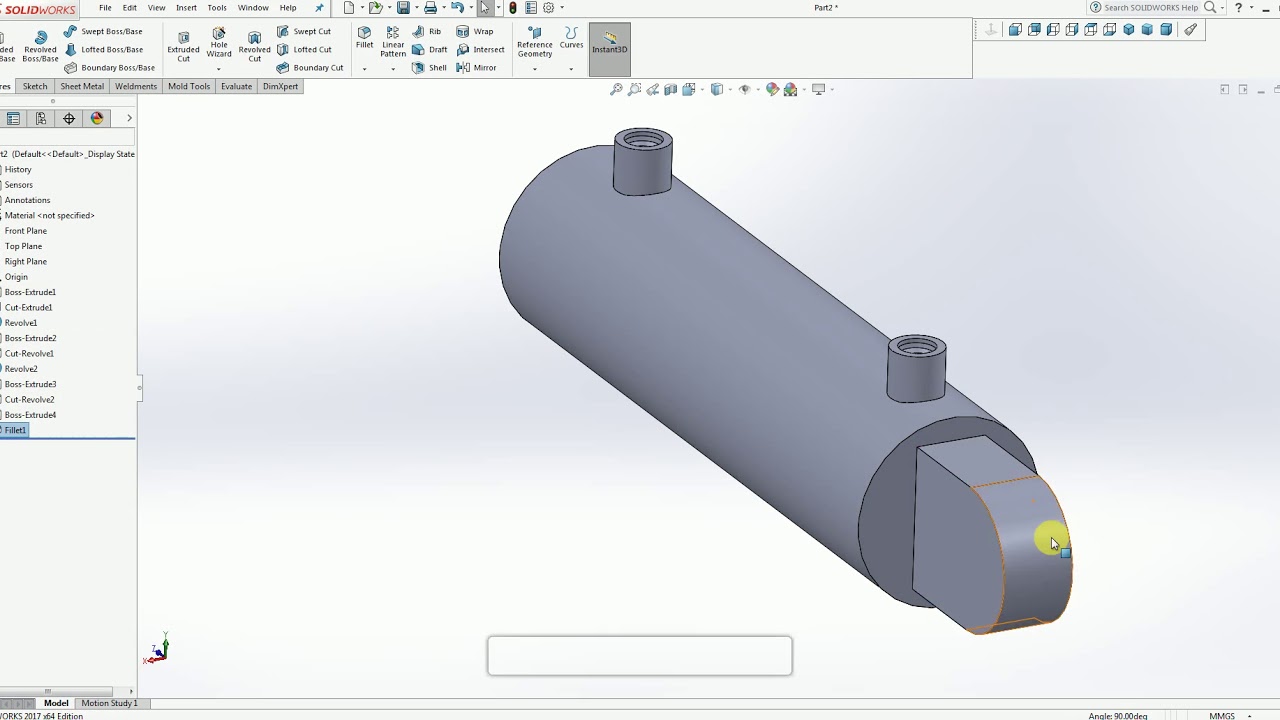Click the Zoom to Fit icon
This screenshot has width=1280, height=720.
point(616,89)
